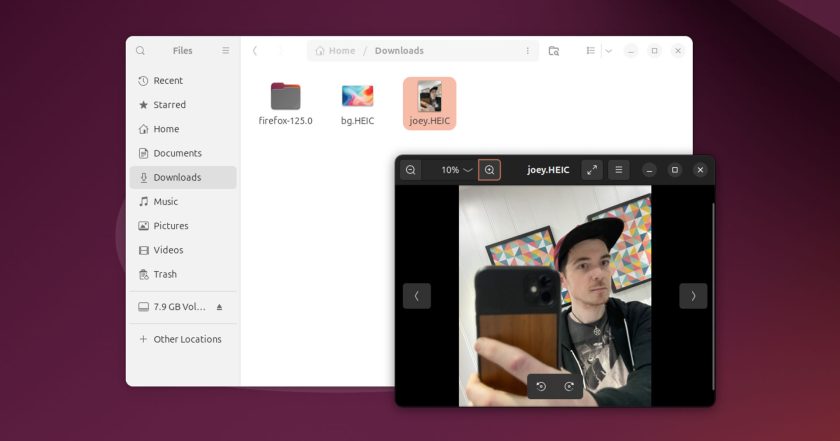Select the bg.HEIC image file

coord(357,104)
